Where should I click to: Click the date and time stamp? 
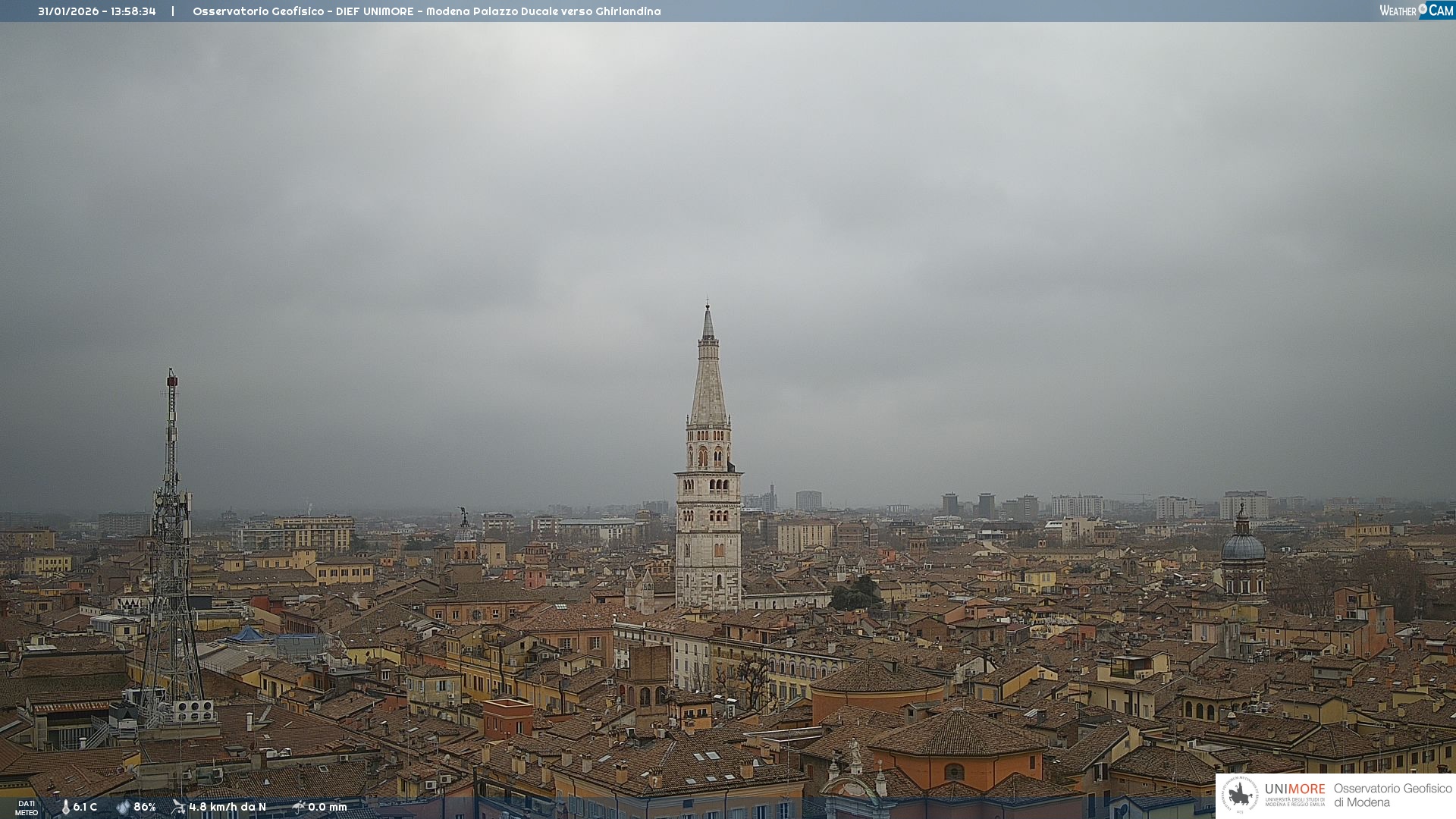click(97, 11)
